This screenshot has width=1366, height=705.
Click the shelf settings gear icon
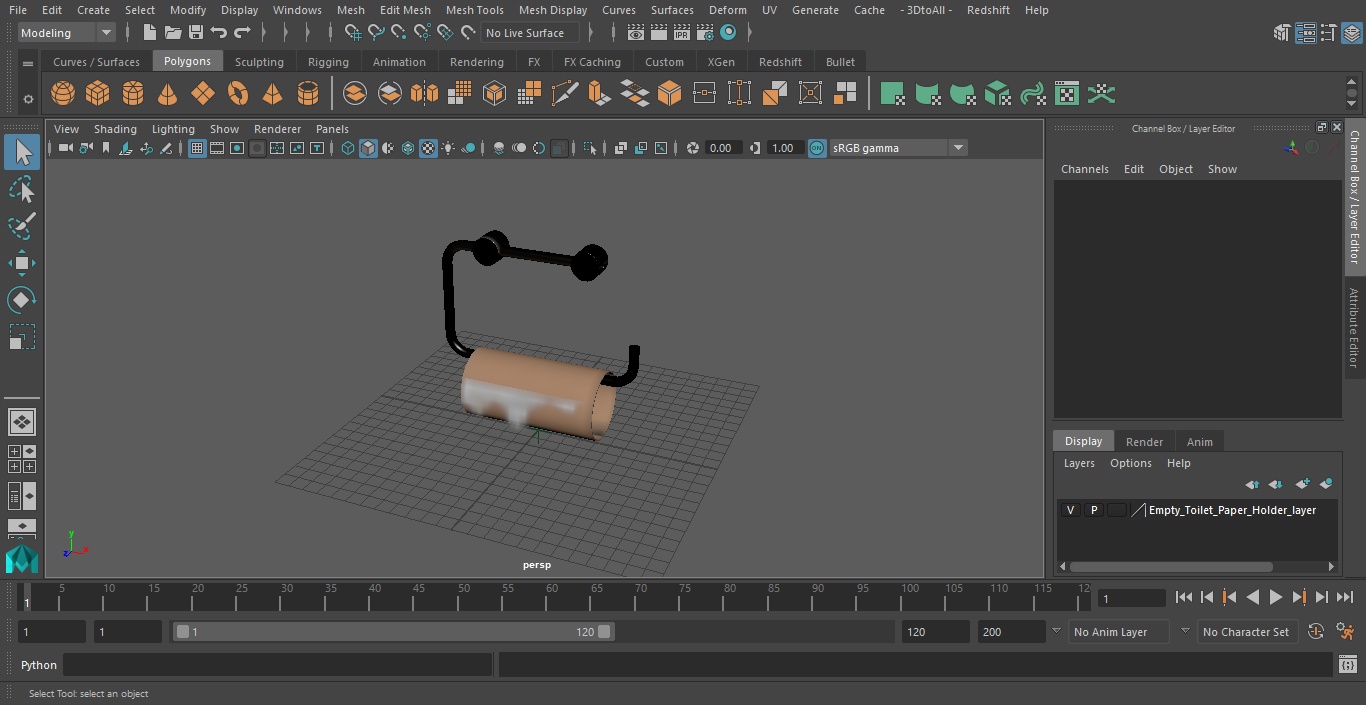click(28, 98)
